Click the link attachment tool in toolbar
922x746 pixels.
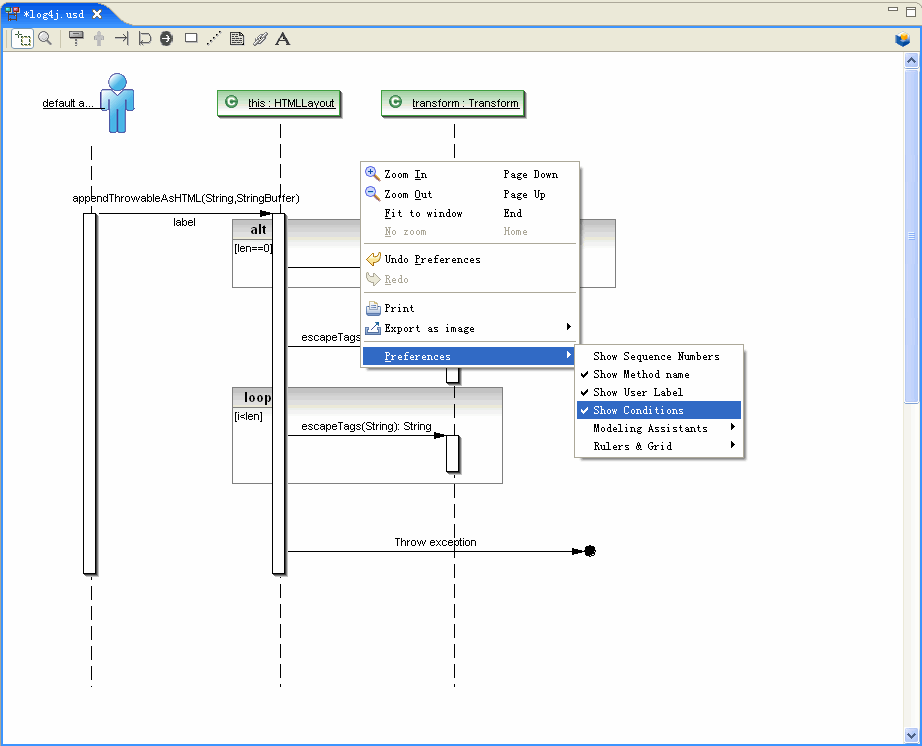point(260,39)
